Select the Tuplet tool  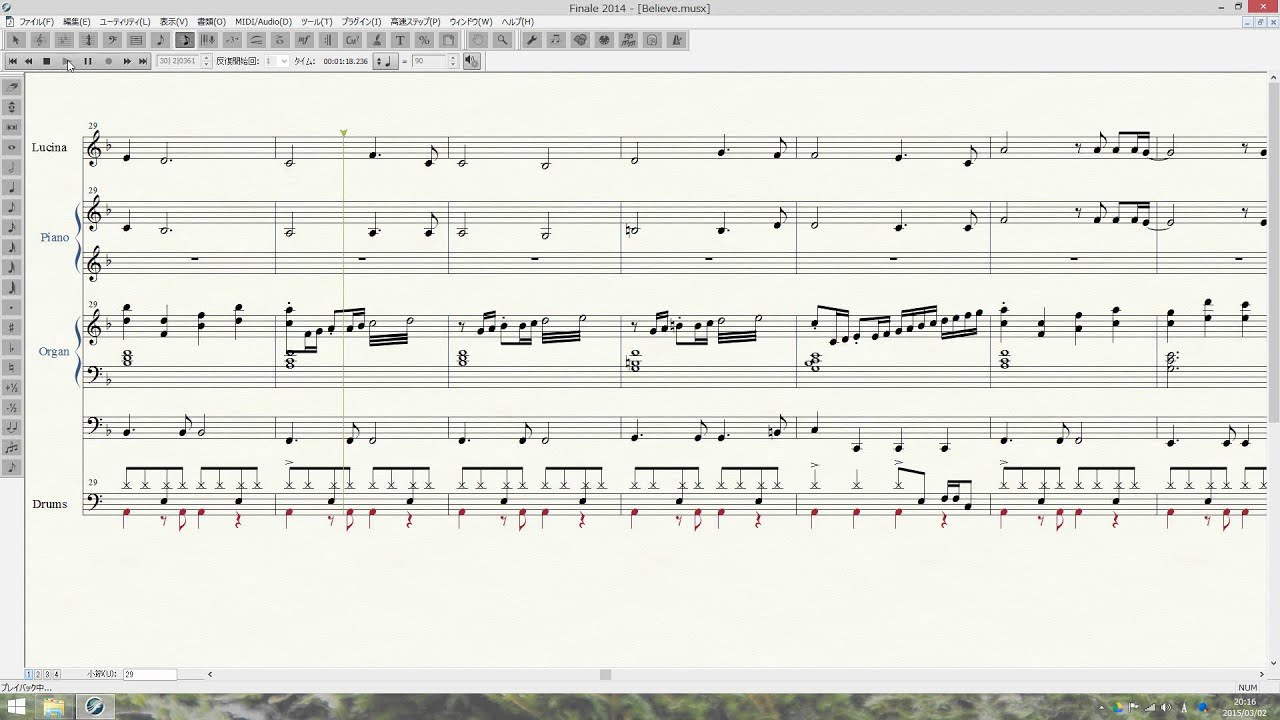[232, 40]
